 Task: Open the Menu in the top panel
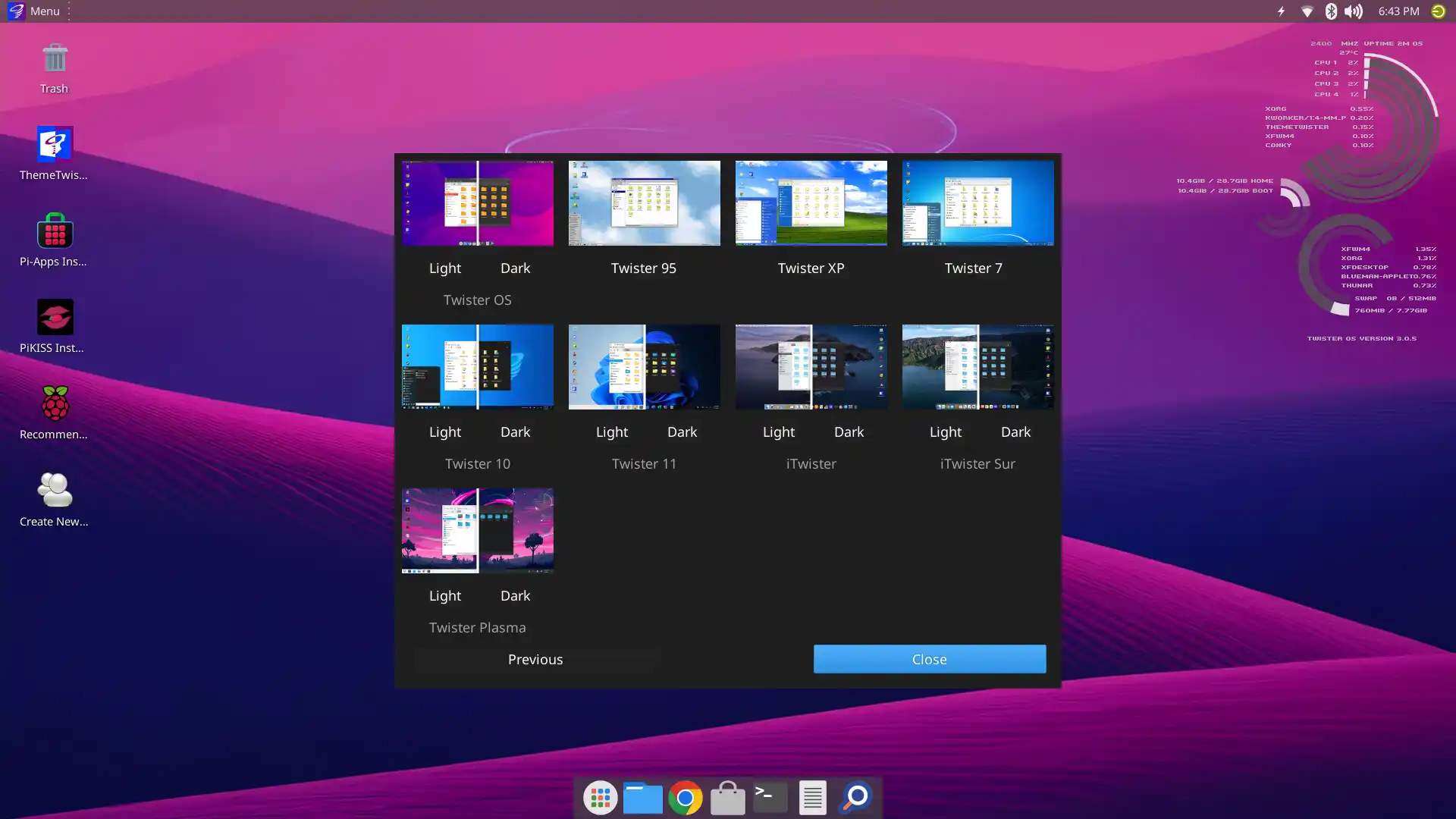pyautogui.click(x=34, y=11)
